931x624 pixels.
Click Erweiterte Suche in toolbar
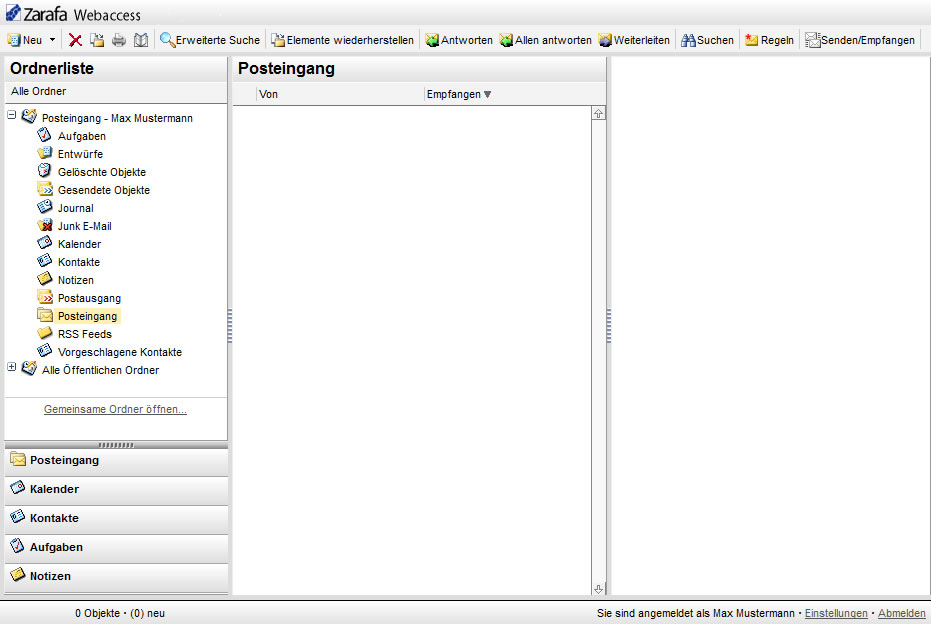coord(210,40)
